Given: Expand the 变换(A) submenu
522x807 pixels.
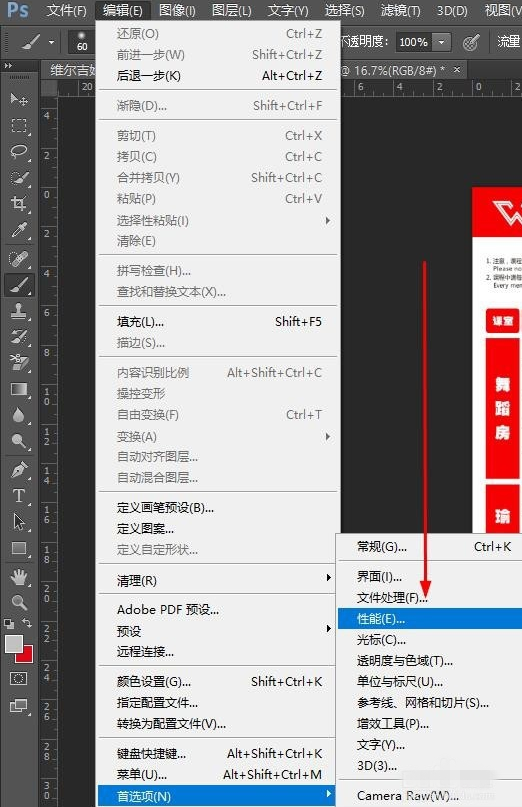Looking at the screenshot, I should [327, 436].
